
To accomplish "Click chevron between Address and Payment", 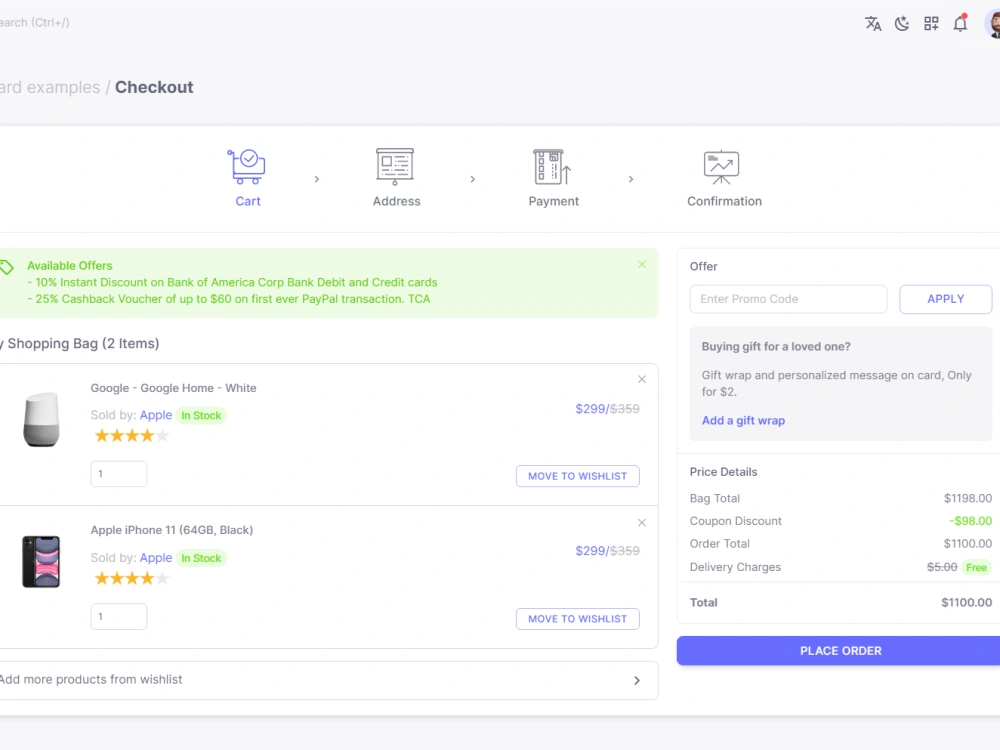I will (473, 179).
